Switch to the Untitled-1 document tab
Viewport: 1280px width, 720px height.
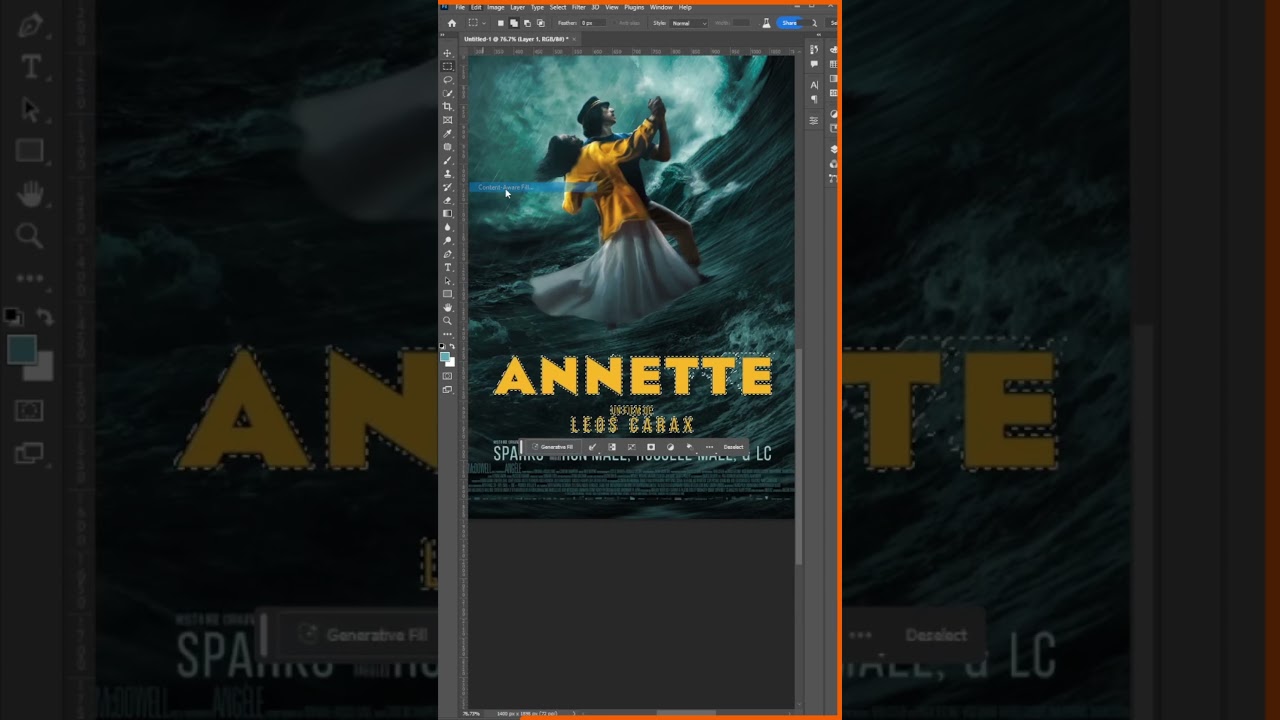tap(516, 39)
